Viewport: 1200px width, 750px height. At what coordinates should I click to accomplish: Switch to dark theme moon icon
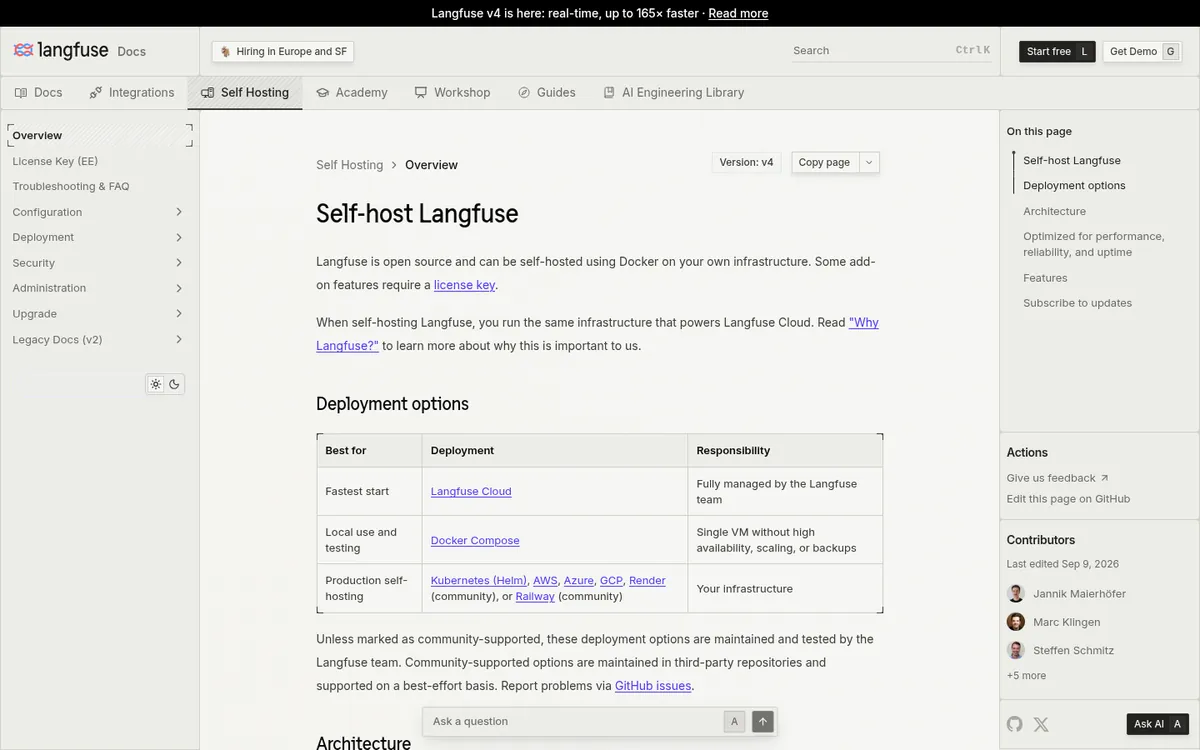click(x=174, y=384)
